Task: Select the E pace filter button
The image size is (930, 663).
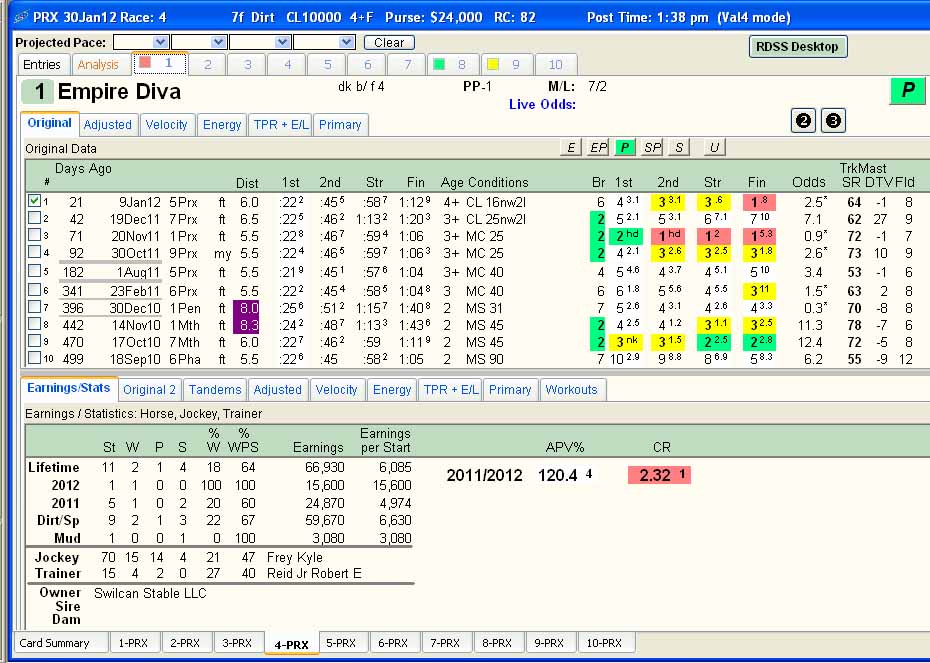Action: (x=571, y=148)
